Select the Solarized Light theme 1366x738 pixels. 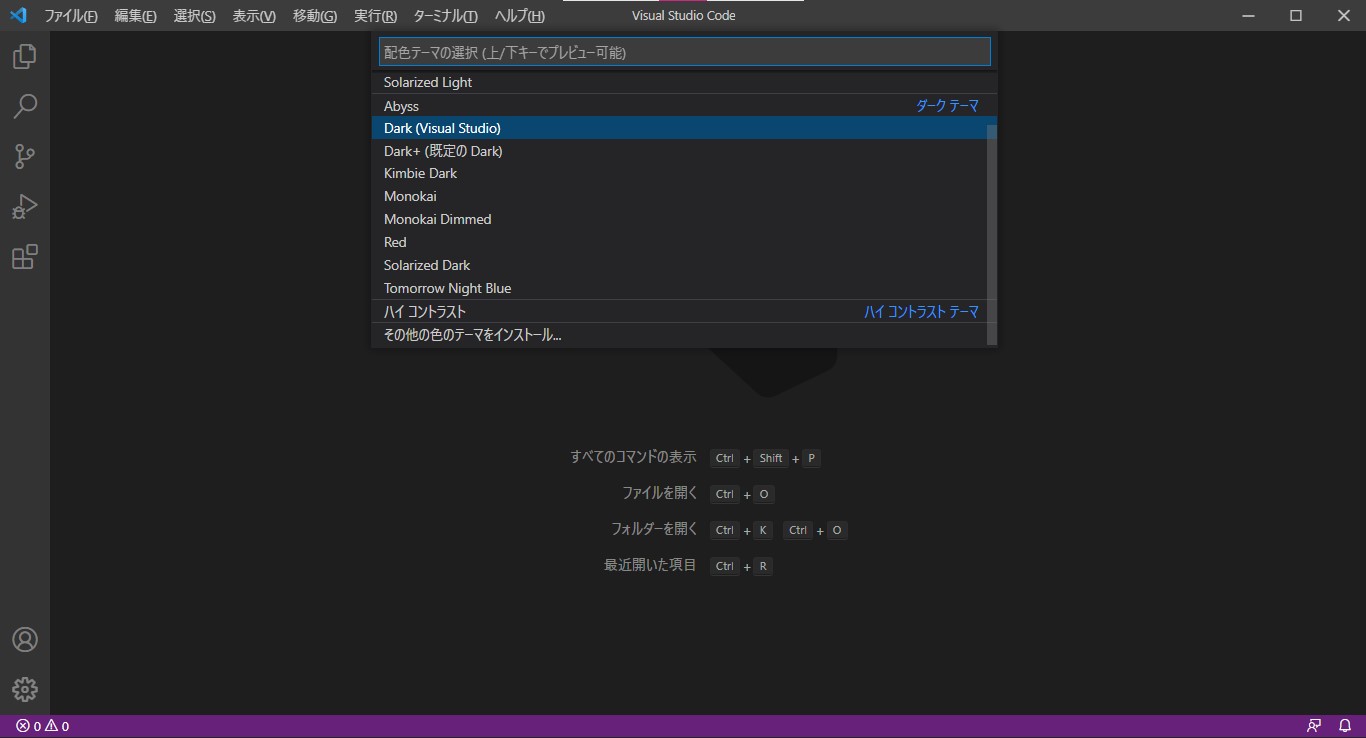(x=684, y=82)
